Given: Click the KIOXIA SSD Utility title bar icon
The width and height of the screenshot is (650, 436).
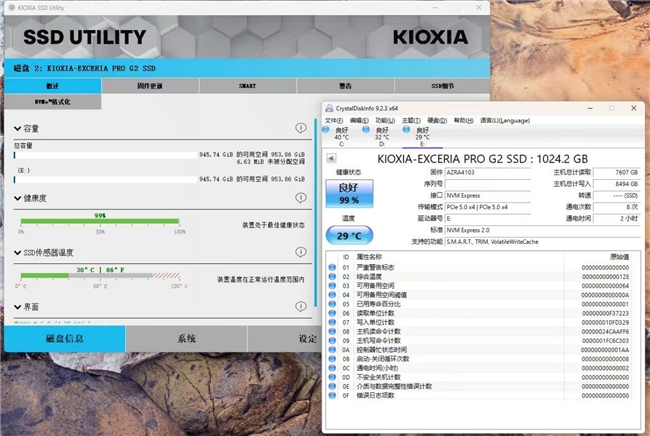Looking at the screenshot, I should coord(12,7).
